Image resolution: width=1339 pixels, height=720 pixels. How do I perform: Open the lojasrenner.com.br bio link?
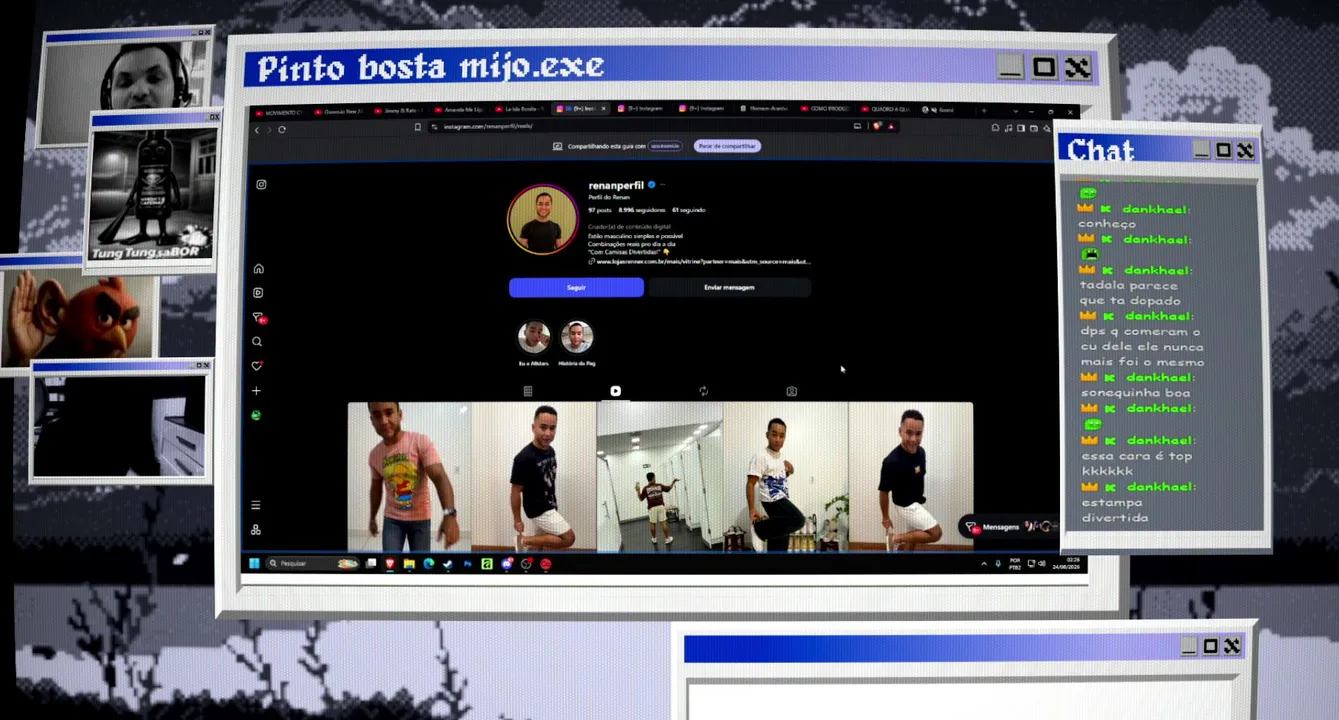[x=703, y=261]
